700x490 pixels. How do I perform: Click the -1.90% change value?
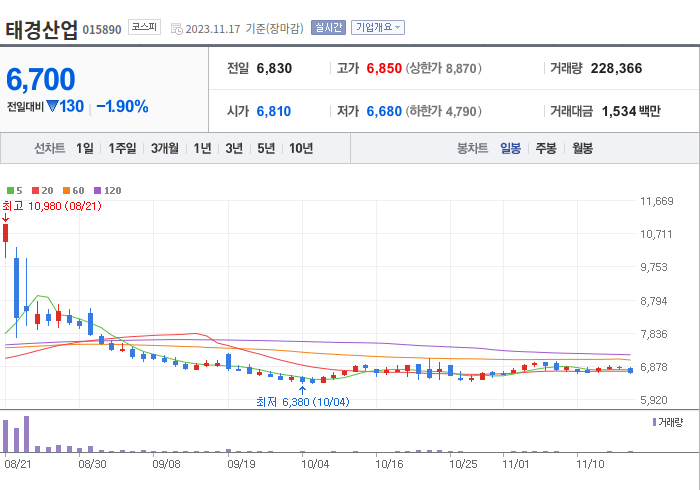click(122, 107)
